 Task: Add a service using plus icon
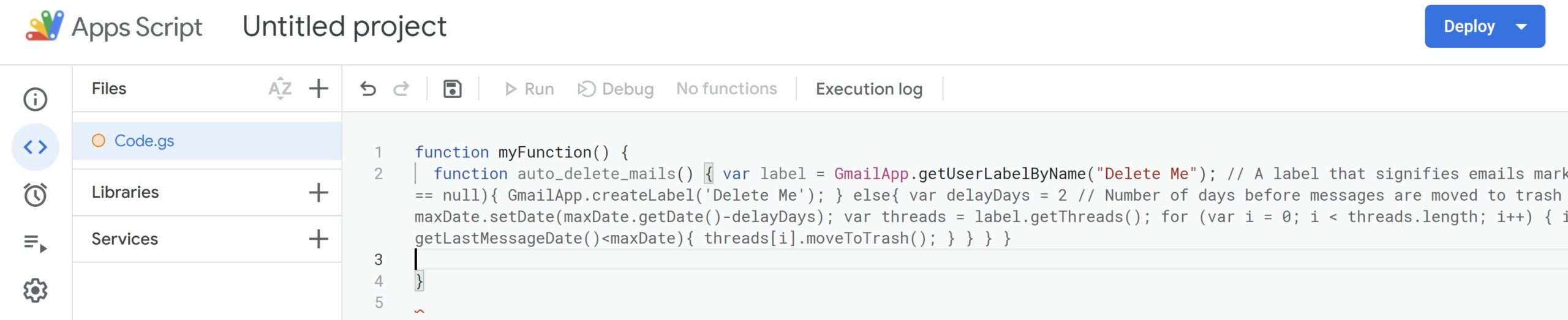click(x=318, y=239)
